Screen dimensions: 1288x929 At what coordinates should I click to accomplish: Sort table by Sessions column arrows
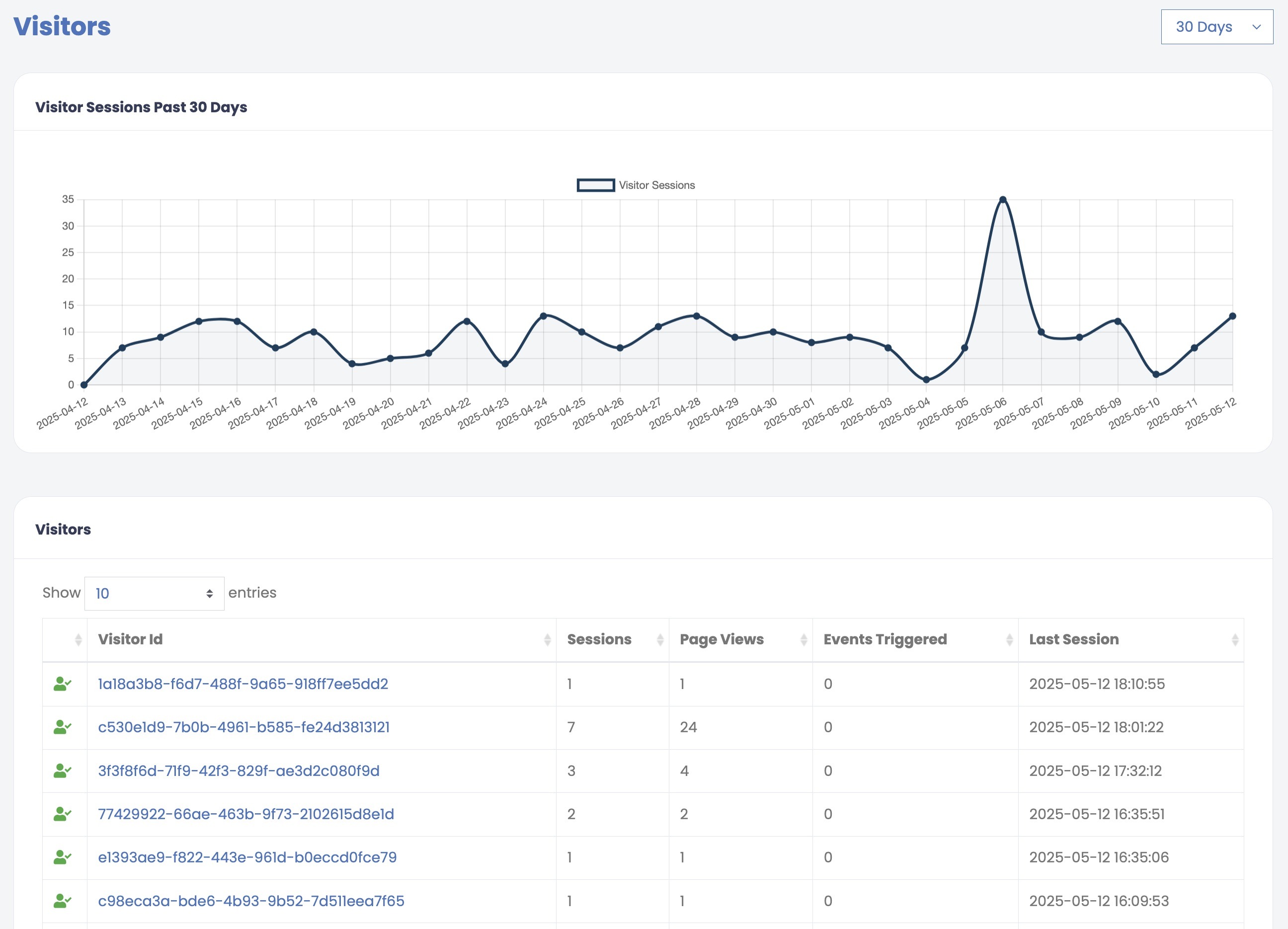click(660, 640)
